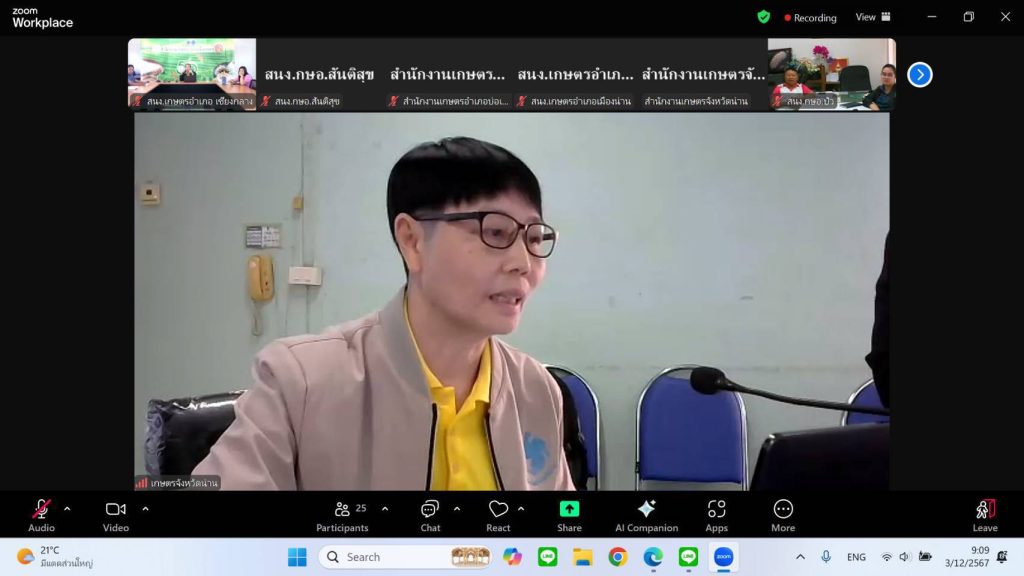
Task: Leave the meeting
Action: (x=985, y=514)
